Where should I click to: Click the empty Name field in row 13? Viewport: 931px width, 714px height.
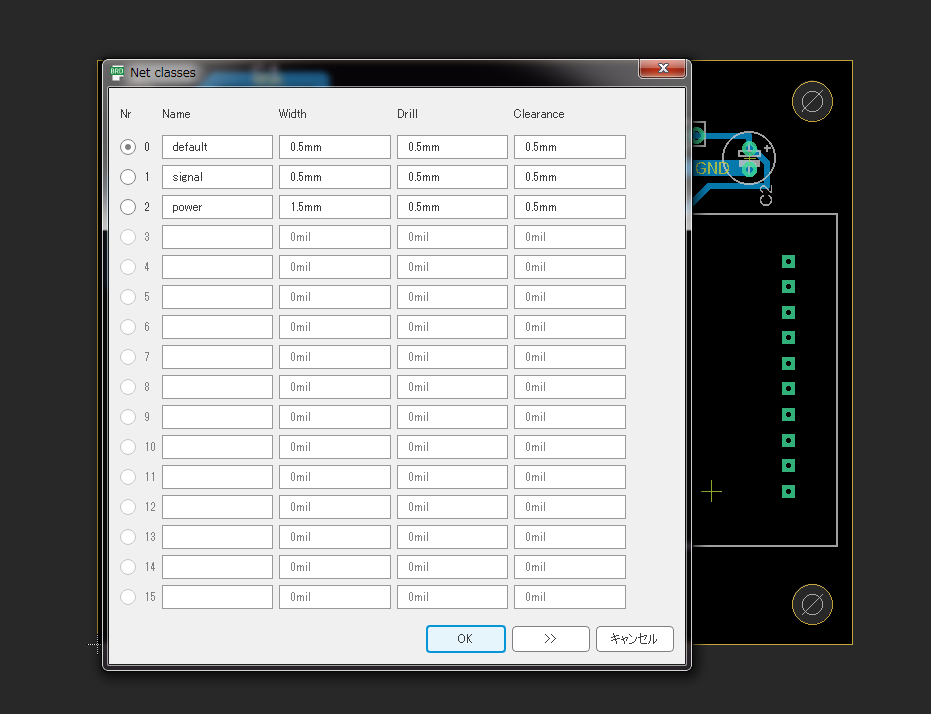click(x=217, y=537)
